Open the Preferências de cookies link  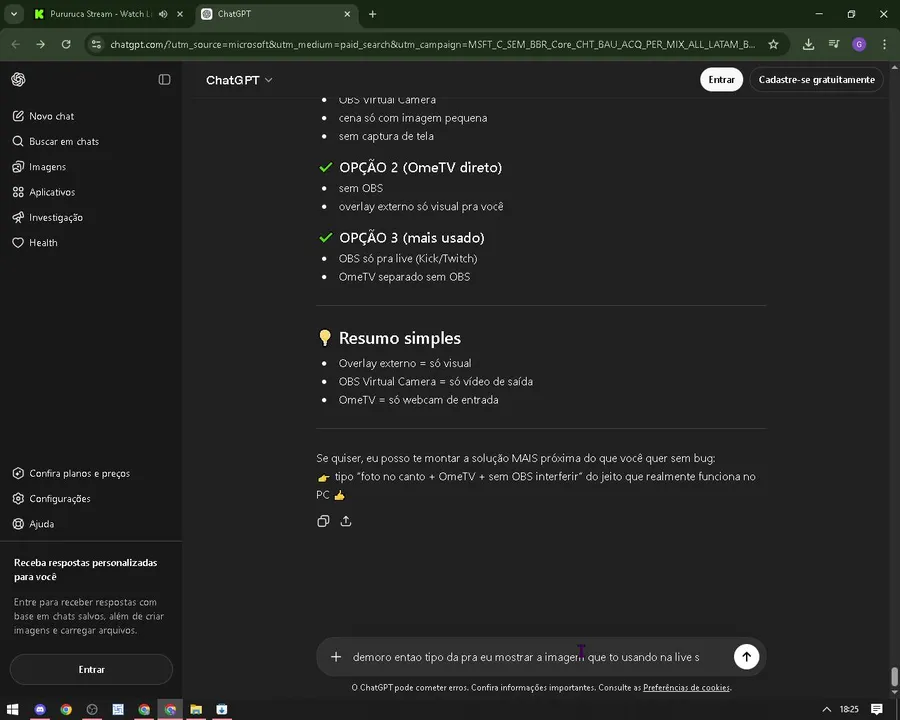[686, 688]
